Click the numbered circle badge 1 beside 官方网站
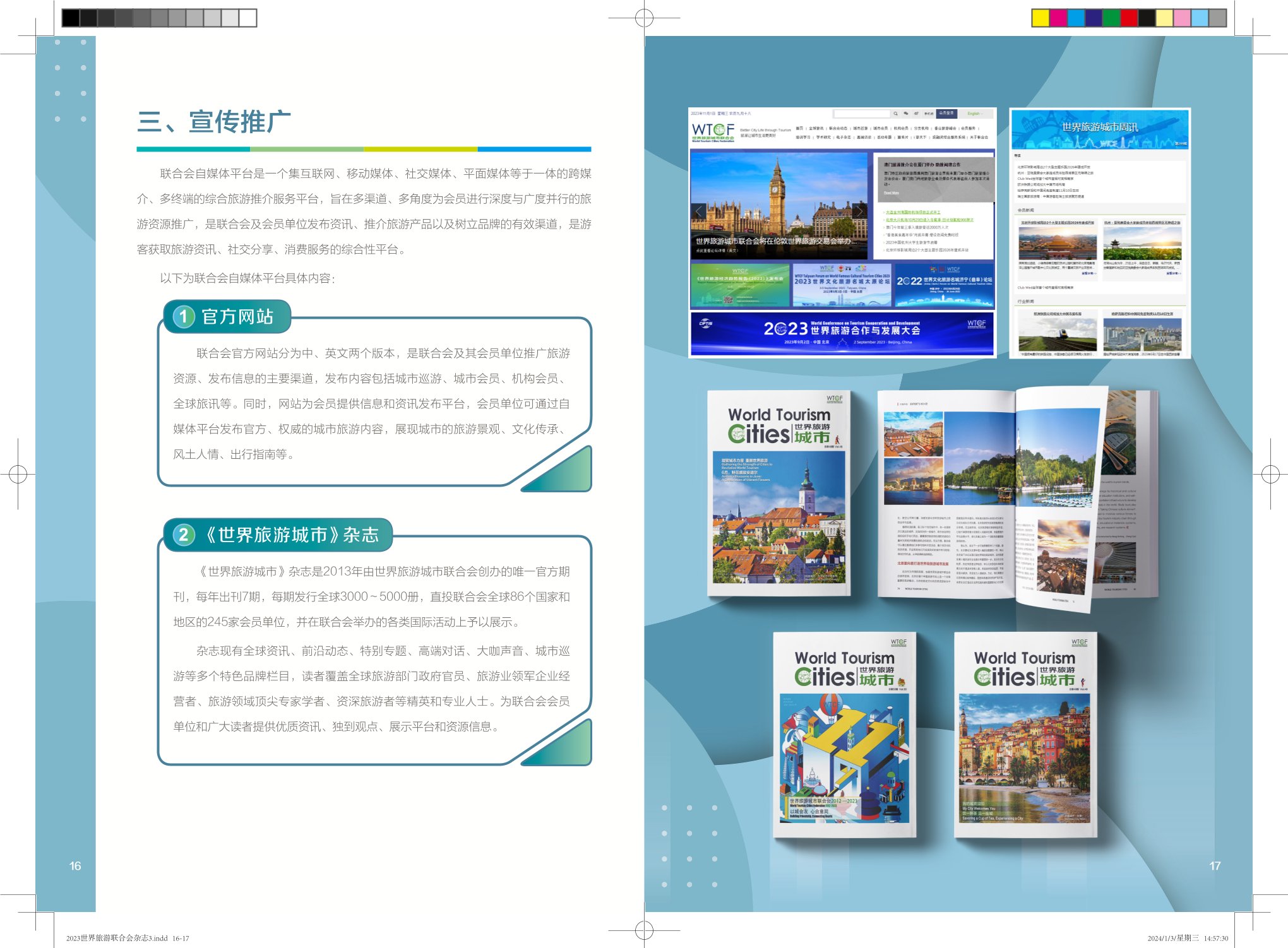 [184, 316]
